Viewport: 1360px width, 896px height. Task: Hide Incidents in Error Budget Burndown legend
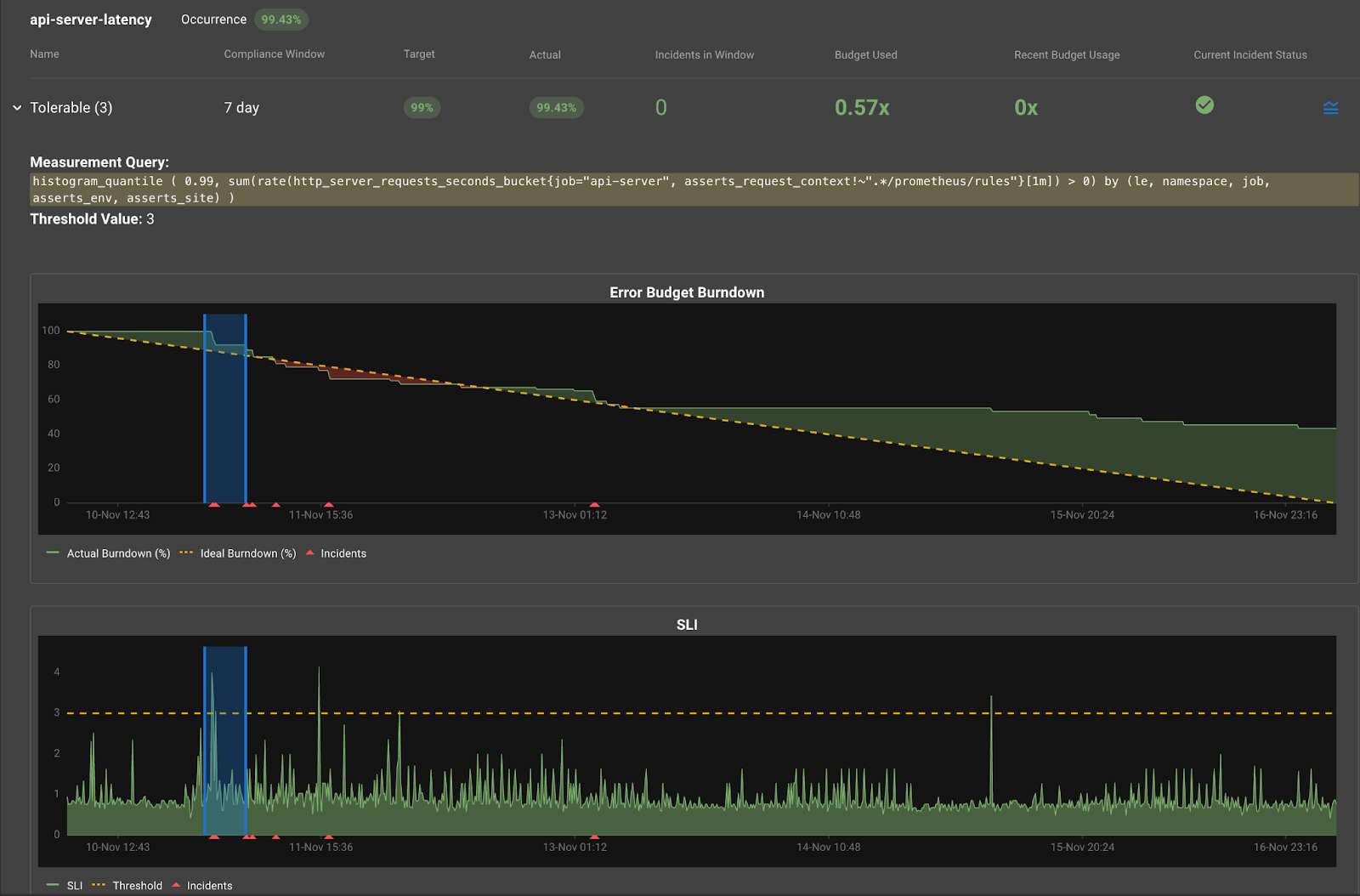343,553
